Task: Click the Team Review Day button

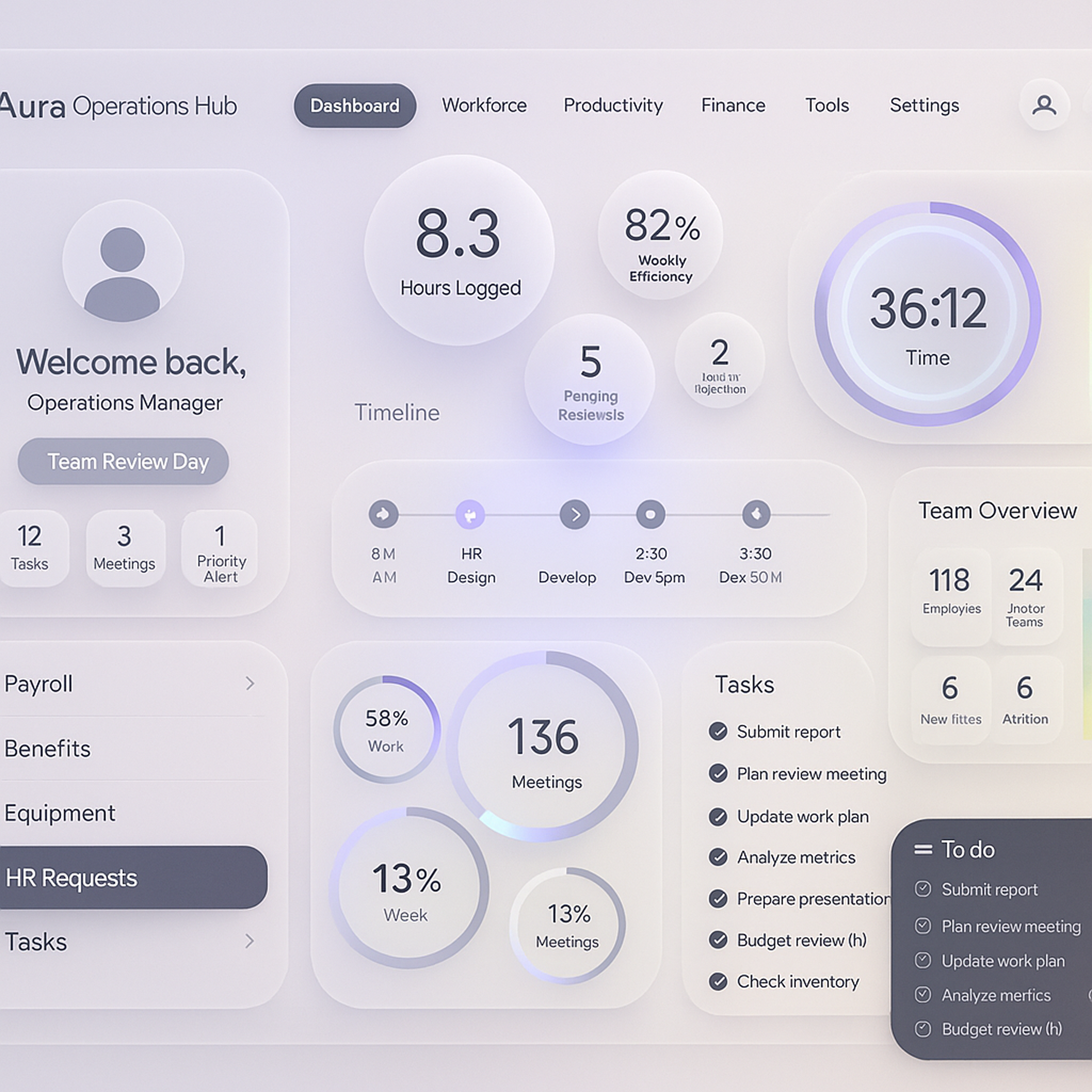Action: click(123, 461)
